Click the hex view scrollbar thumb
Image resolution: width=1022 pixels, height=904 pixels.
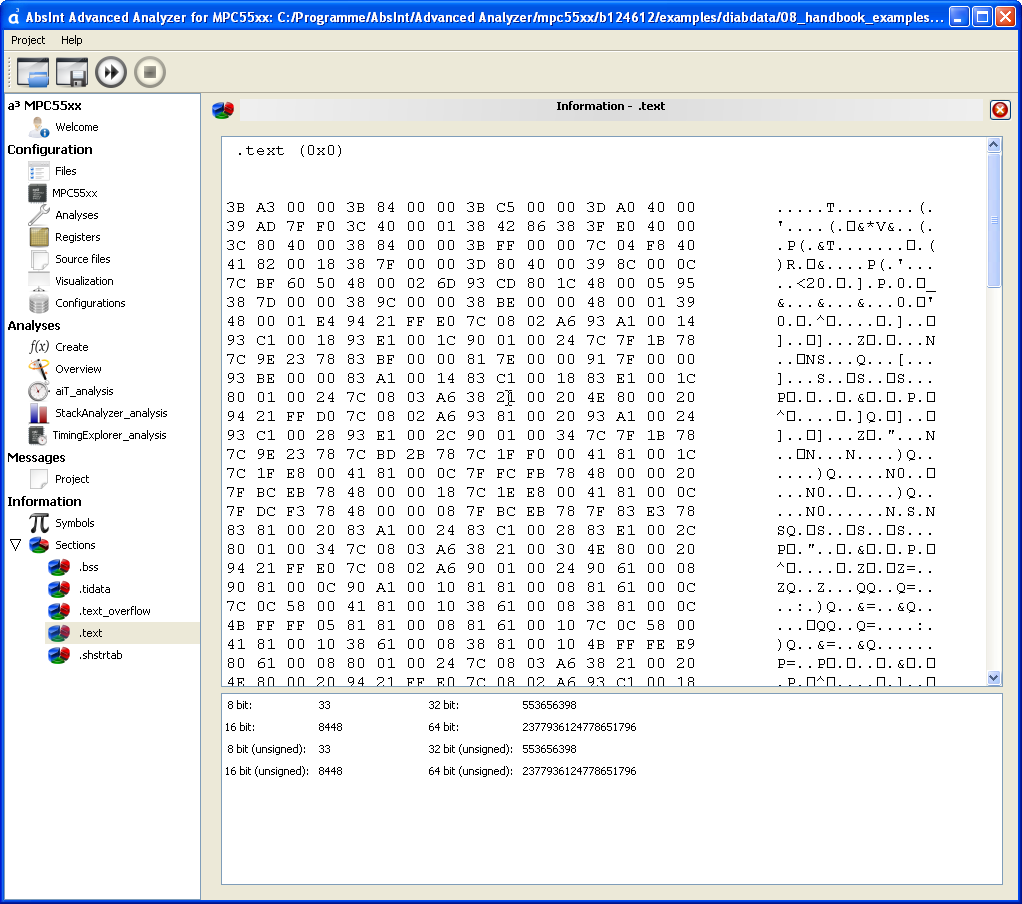[994, 220]
